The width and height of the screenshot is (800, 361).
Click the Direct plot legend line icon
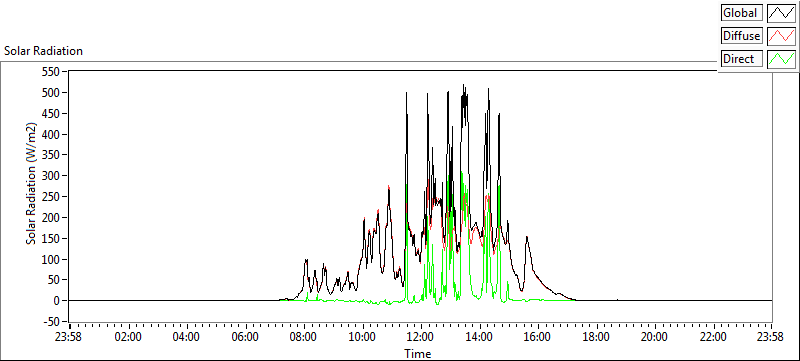point(782,59)
